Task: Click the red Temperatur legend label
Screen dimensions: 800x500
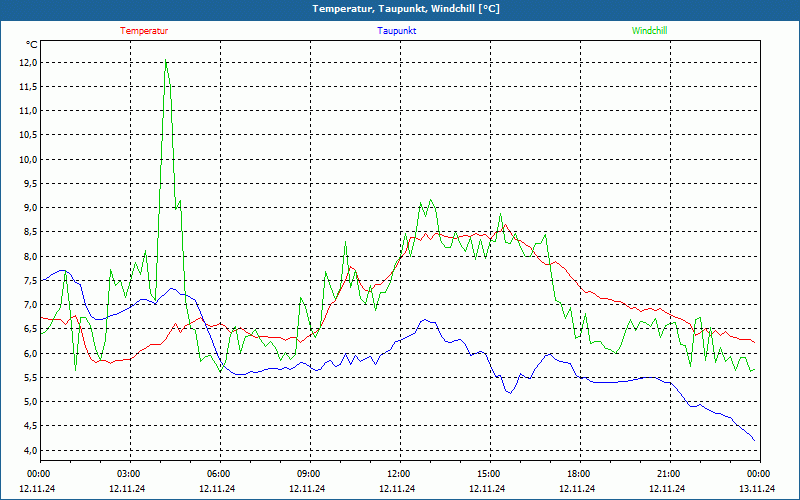Action: pyautogui.click(x=144, y=31)
